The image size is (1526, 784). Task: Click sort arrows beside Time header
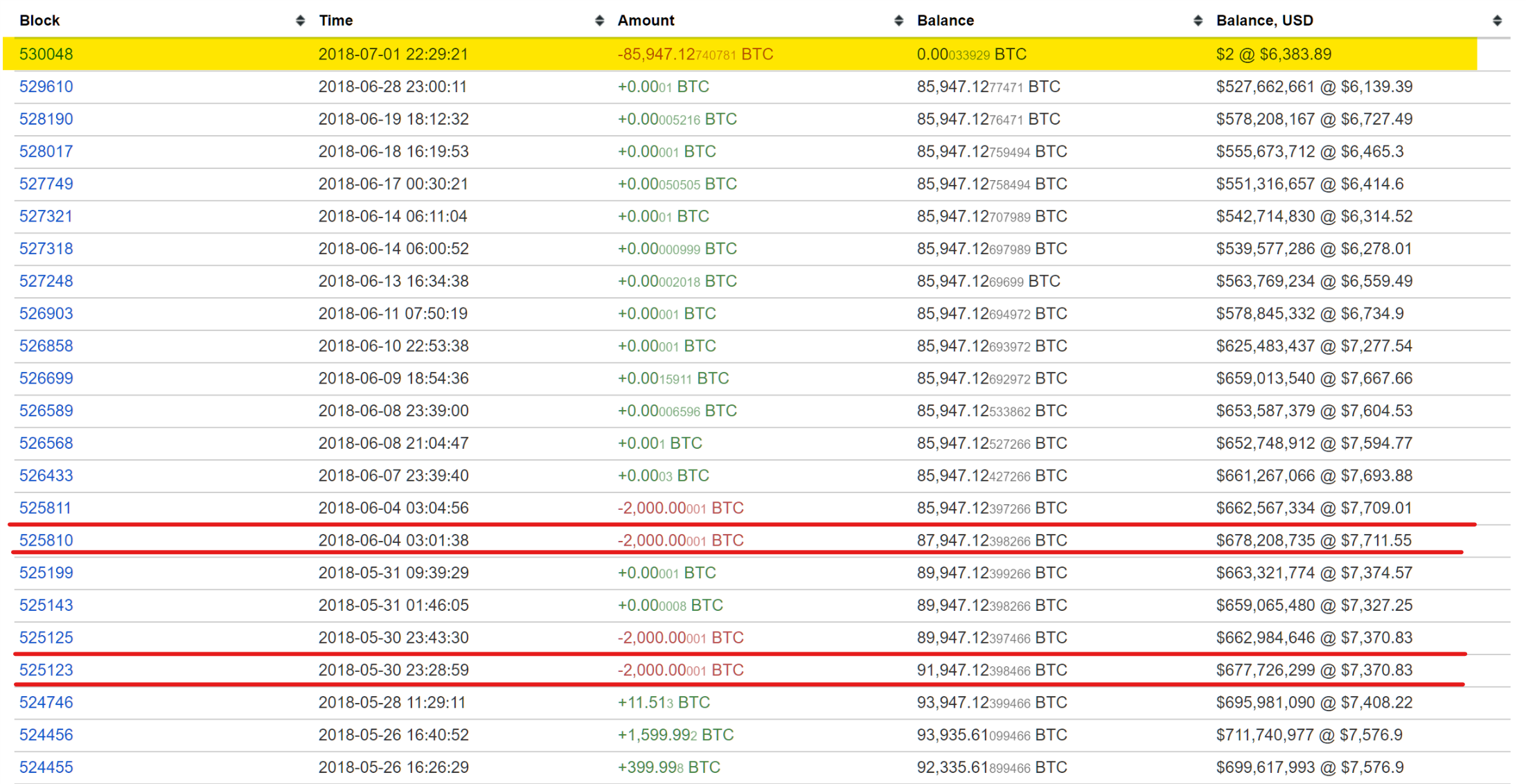(x=599, y=21)
